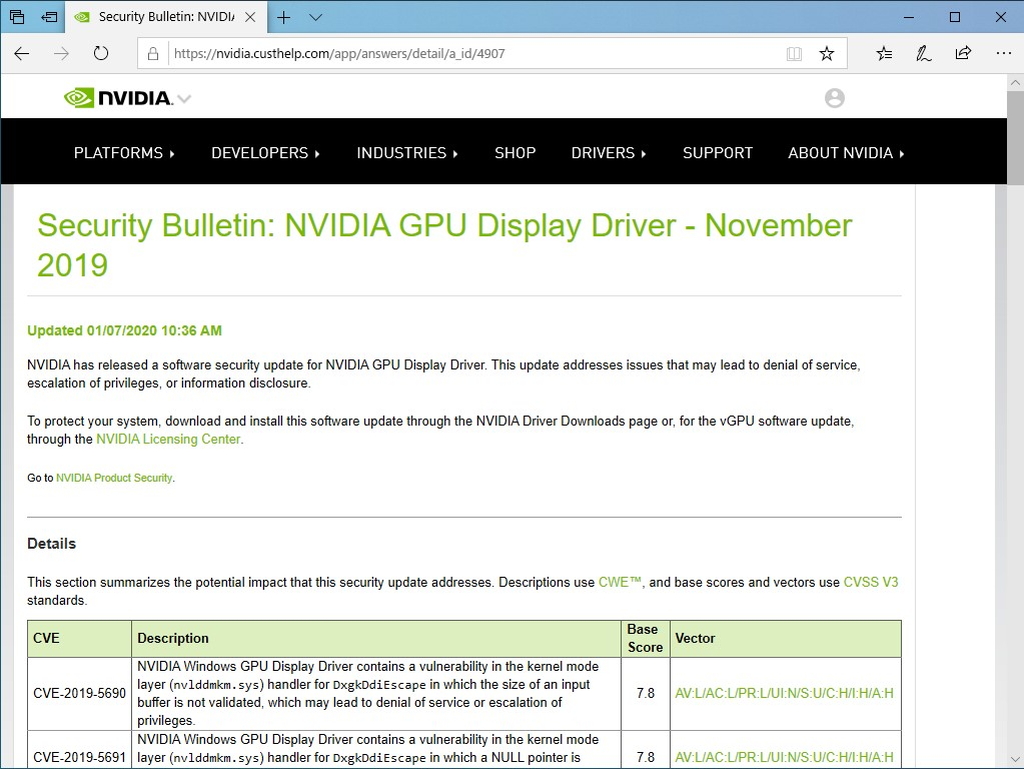Click the CVE-2019-5690 cell
Screen dimensions: 1024x769
tap(80, 693)
